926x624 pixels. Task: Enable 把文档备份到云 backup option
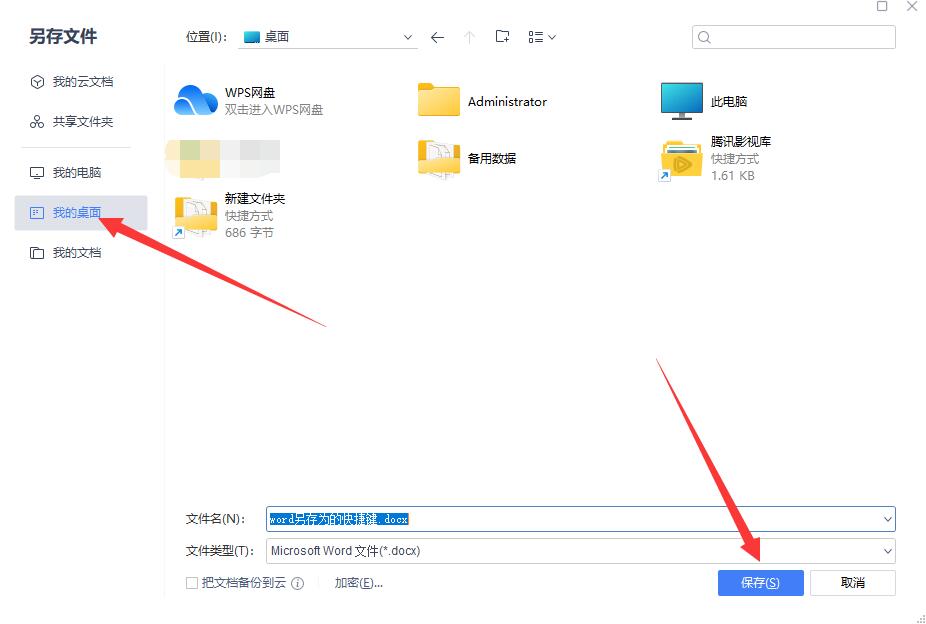pos(191,582)
